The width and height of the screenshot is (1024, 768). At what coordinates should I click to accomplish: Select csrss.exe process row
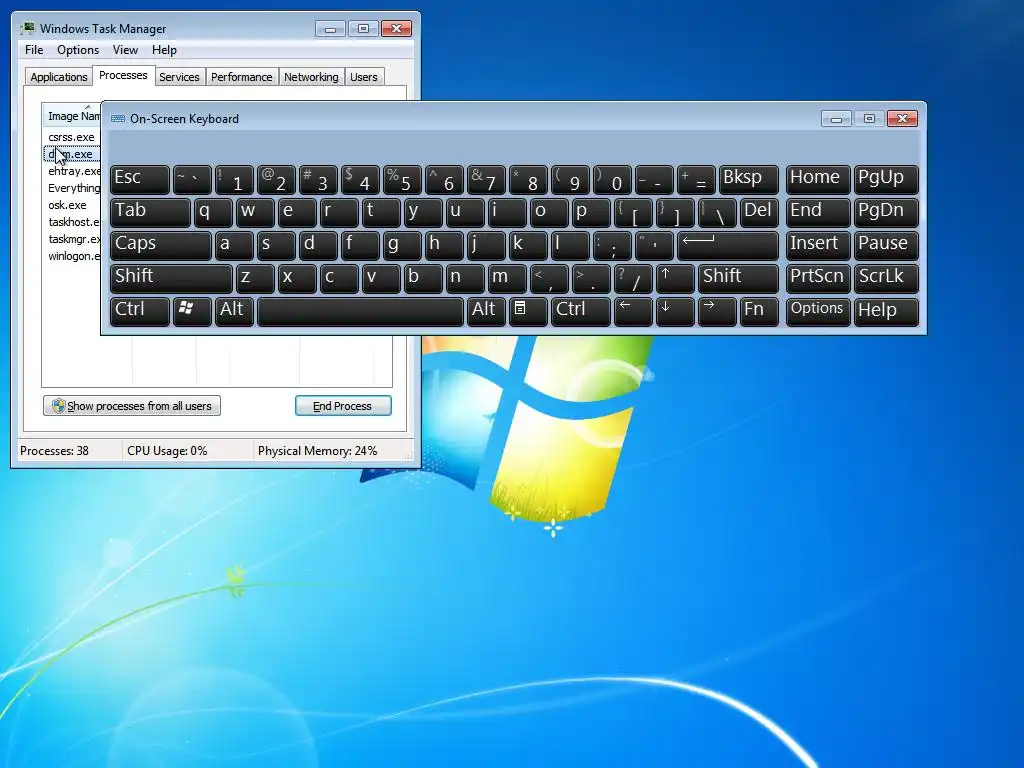[x=72, y=137]
